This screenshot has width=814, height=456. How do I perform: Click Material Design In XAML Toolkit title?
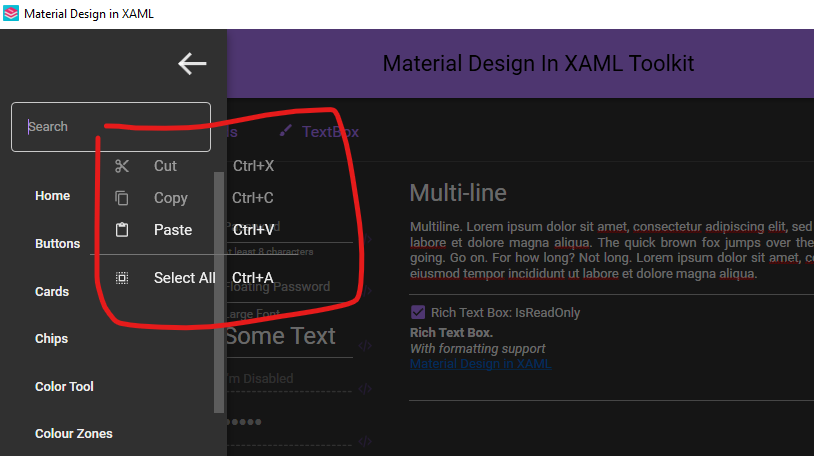pyautogui.click(x=538, y=63)
